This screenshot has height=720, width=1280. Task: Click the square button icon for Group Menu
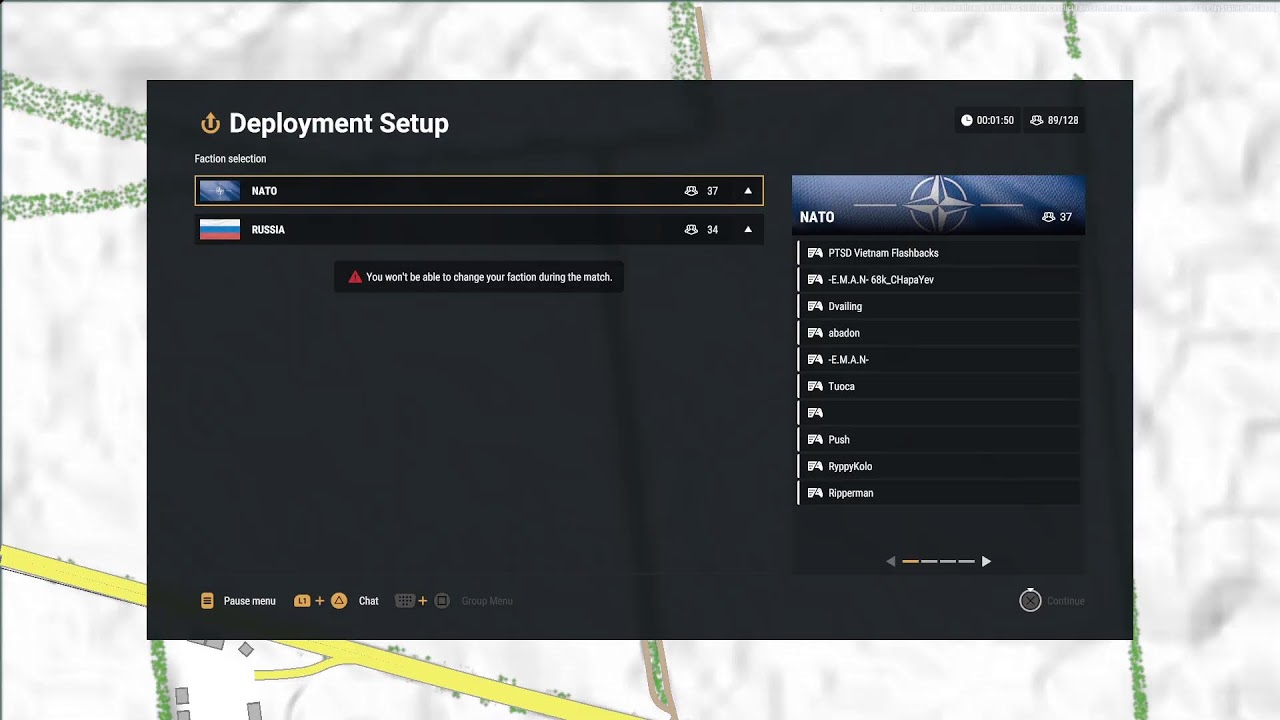tap(442, 601)
